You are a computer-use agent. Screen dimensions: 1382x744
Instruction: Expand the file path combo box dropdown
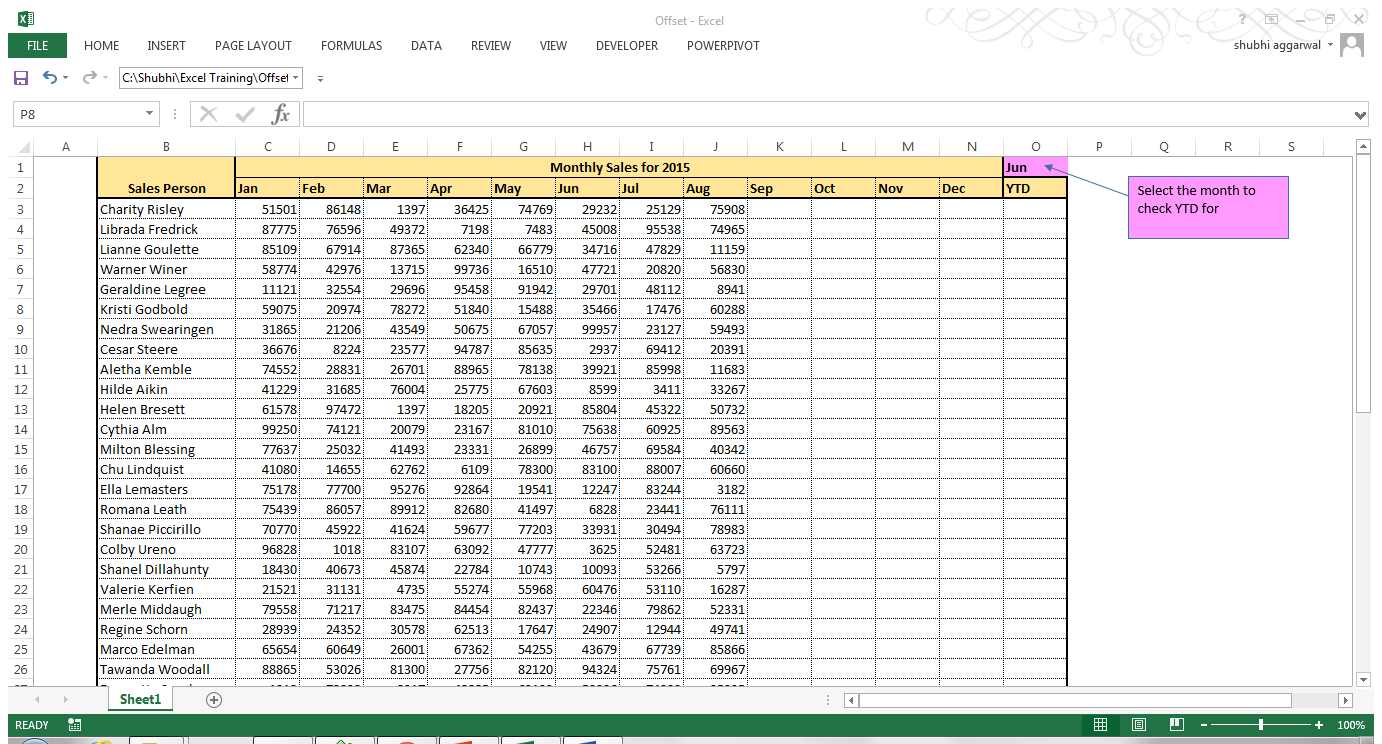point(297,77)
